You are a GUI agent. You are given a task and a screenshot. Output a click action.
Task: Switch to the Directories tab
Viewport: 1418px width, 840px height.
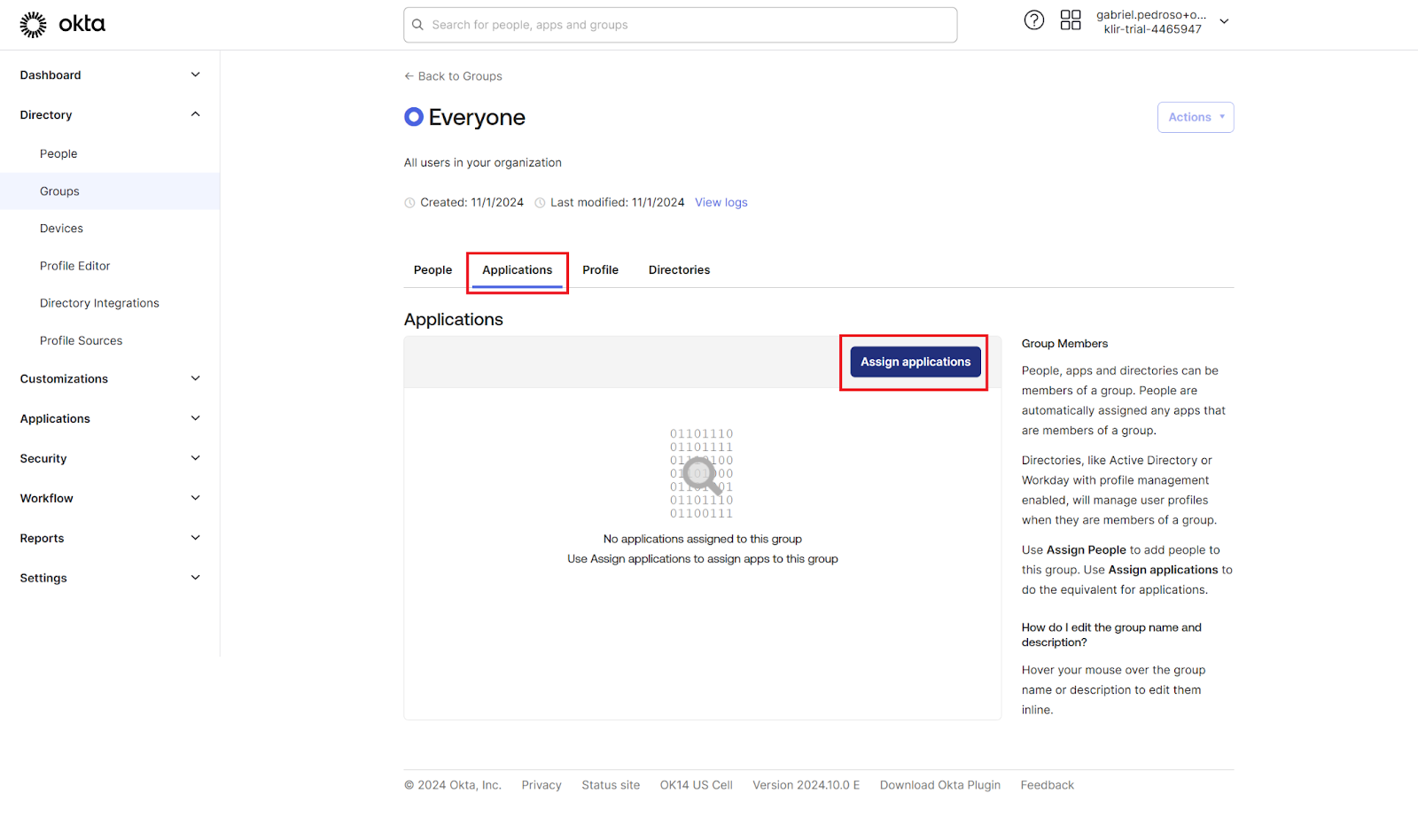pyautogui.click(x=679, y=270)
